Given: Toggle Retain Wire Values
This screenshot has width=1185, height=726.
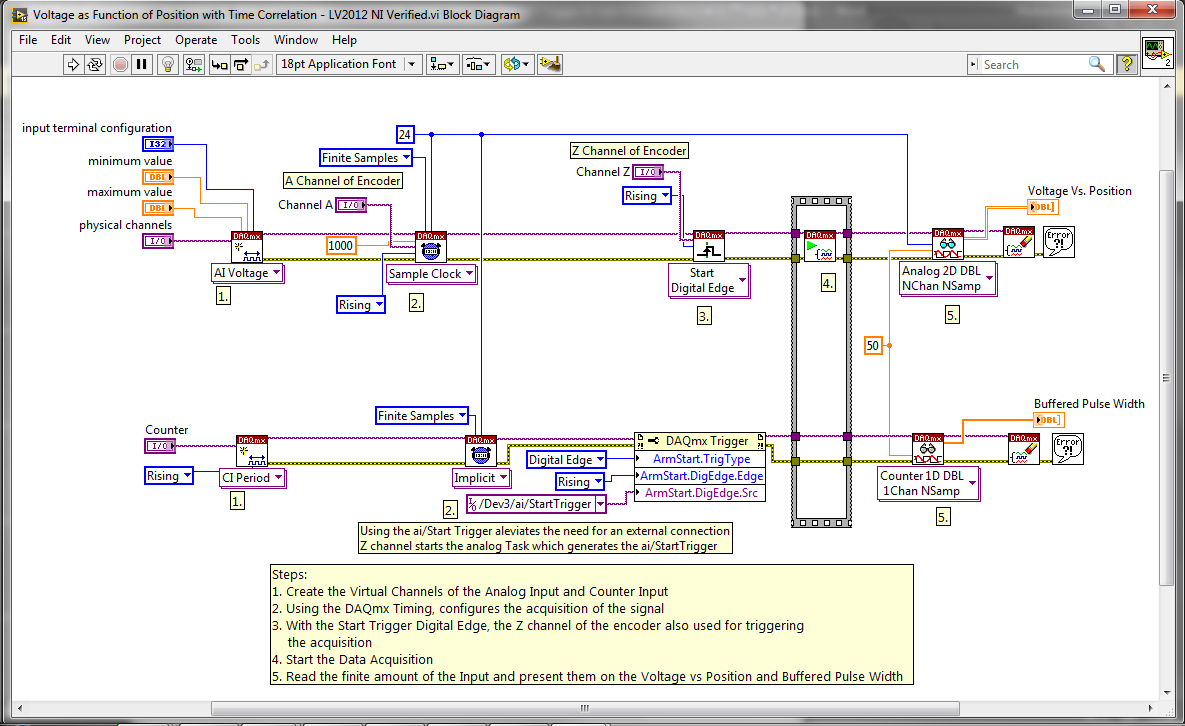Looking at the screenshot, I should (193, 64).
